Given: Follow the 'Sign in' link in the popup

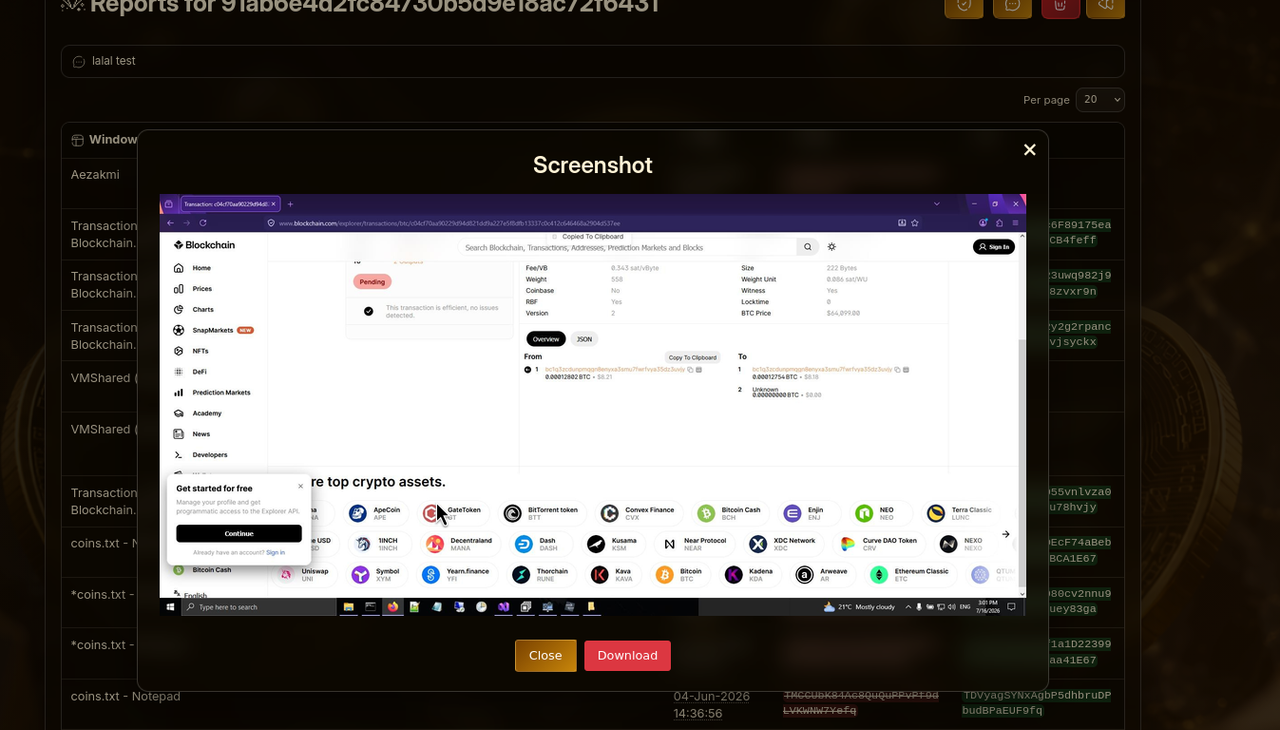Looking at the screenshot, I should point(275,553).
